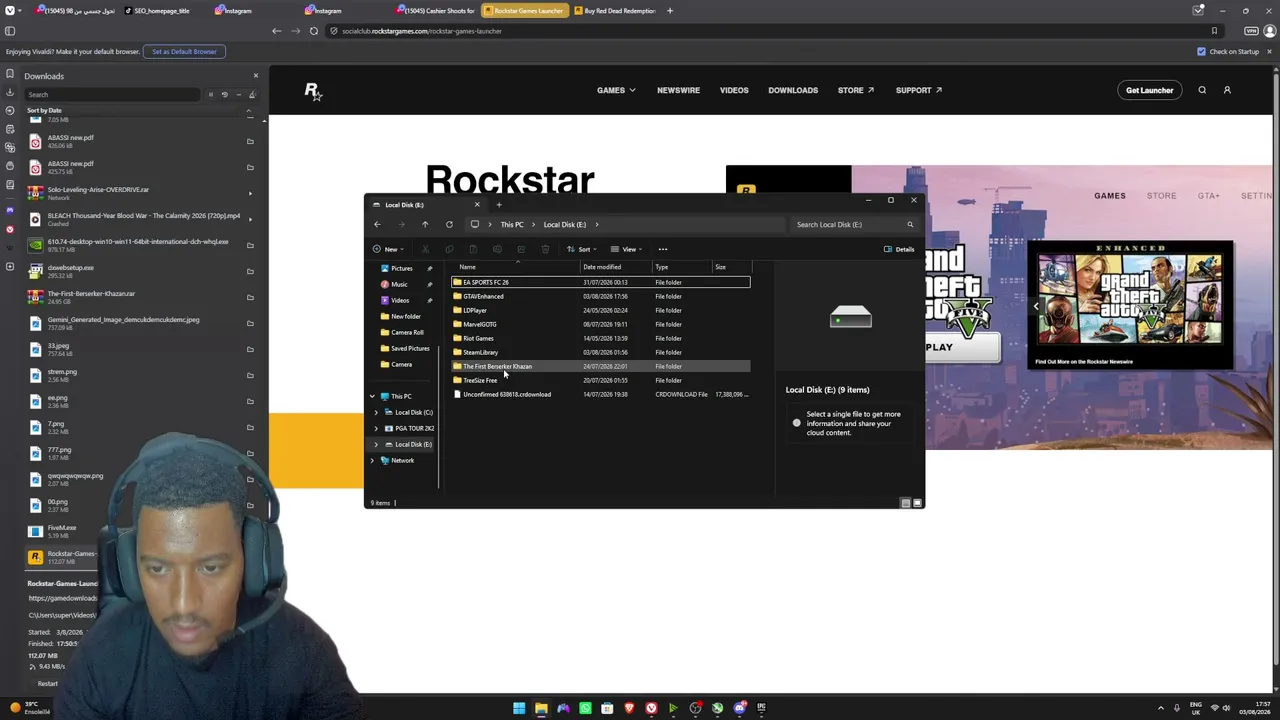The height and width of the screenshot is (720, 1280).
Task: Open Pictures in Explorer quick access
Action: 401,268
